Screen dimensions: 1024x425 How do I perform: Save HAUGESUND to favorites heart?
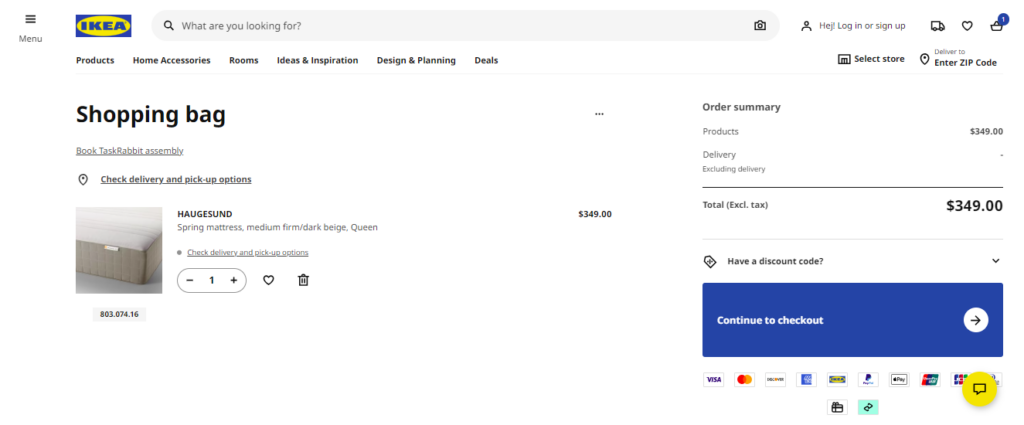pyautogui.click(x=268, y=280)
